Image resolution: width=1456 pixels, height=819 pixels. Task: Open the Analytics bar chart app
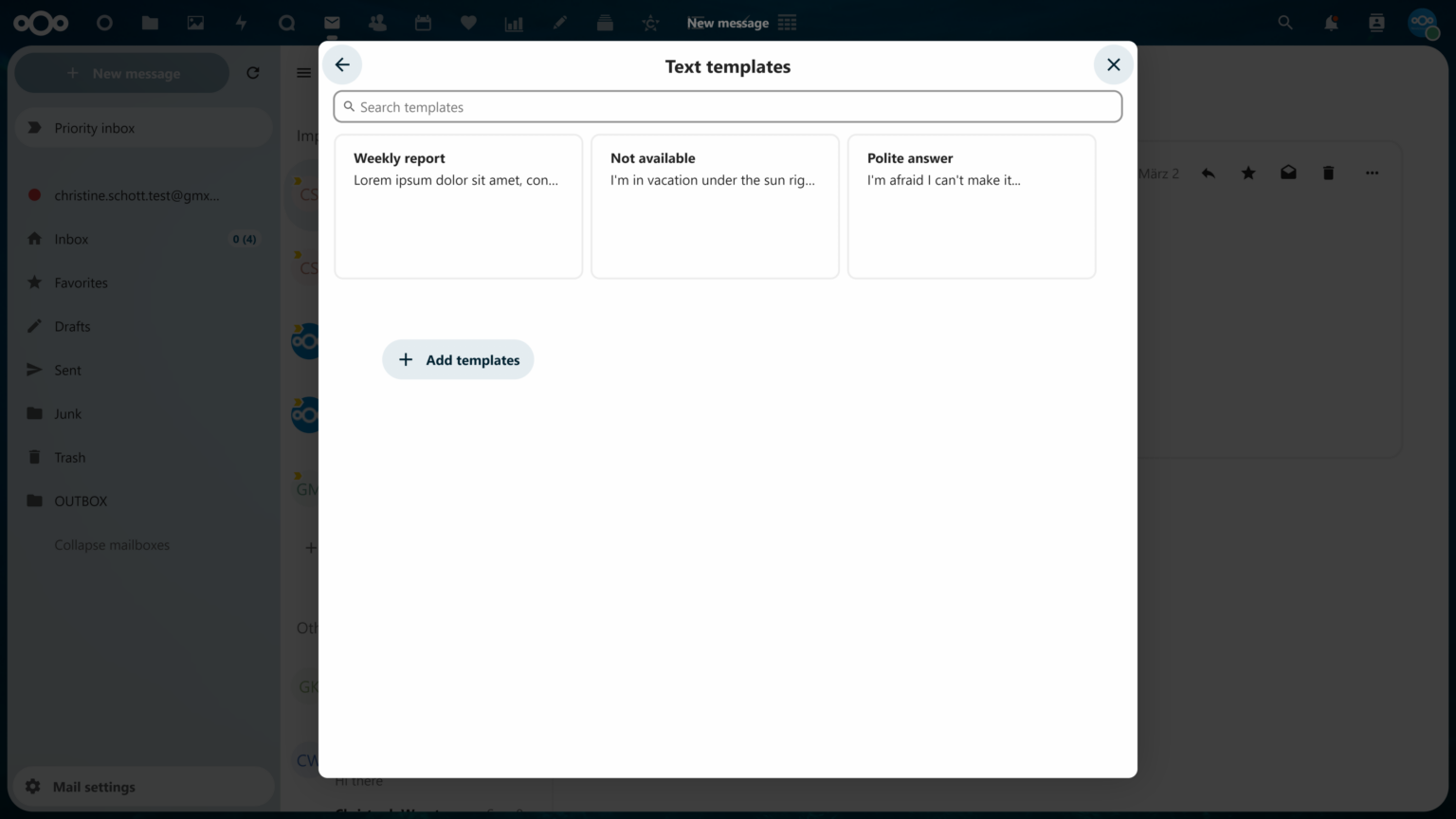click(x=514, y=23)
